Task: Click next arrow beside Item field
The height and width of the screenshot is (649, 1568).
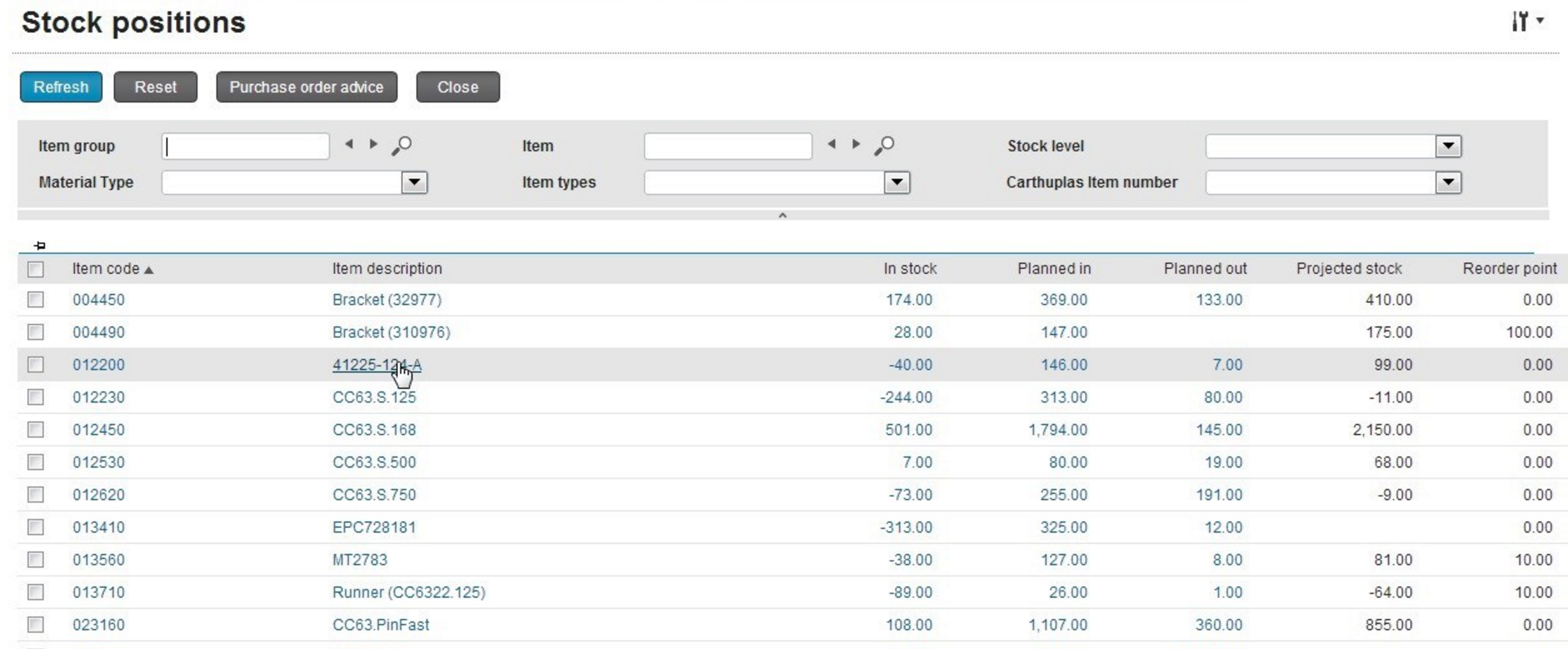Action: [856, 144]
